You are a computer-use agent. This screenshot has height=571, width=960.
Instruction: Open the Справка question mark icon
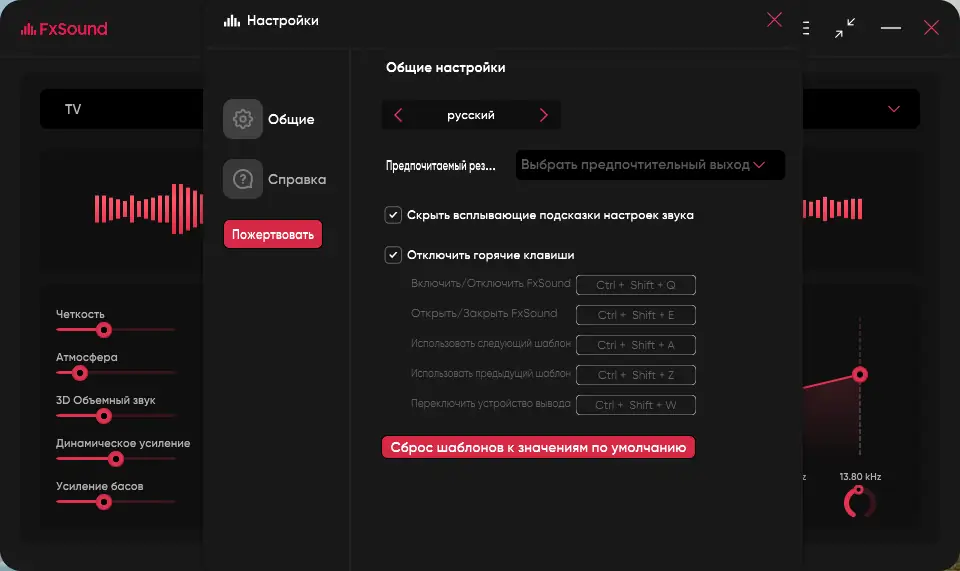(x=242, y=179)
